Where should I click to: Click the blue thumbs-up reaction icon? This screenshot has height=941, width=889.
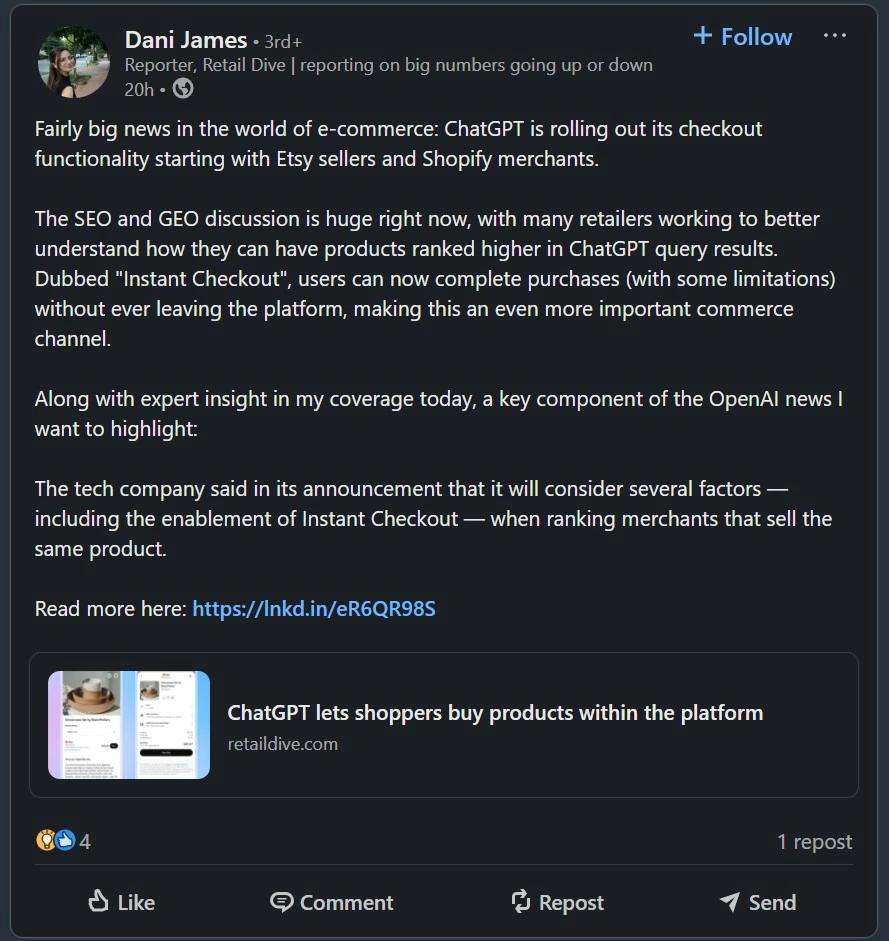click(65, 840)
